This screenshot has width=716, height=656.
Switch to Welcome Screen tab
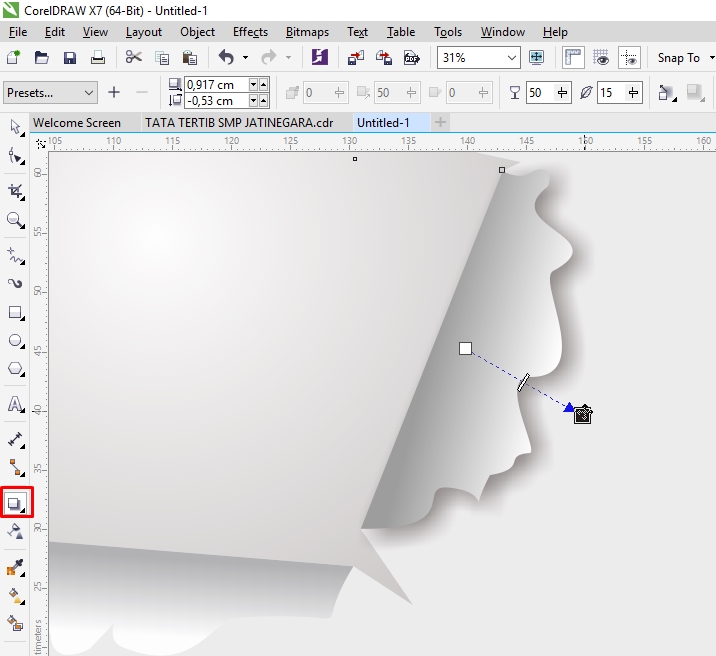(77, 123)
